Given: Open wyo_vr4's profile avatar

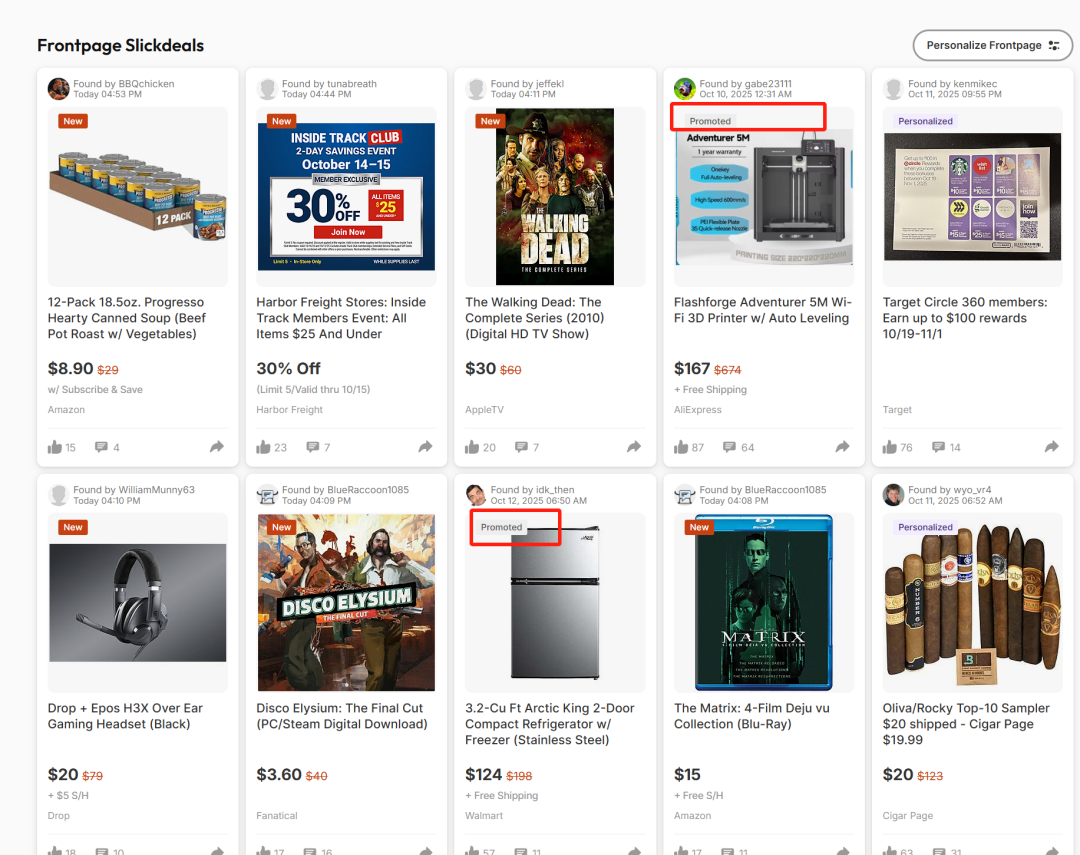Looking at the screenshot, I should coord(893,495).
